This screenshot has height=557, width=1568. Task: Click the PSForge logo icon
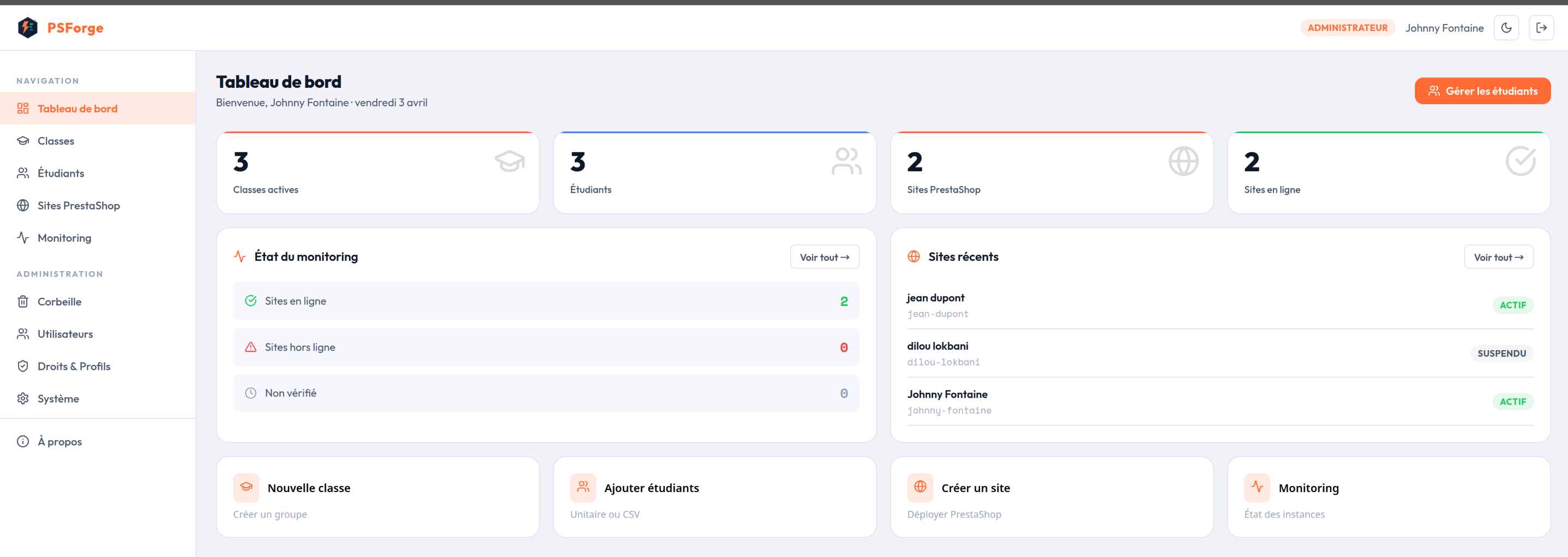tap(27, 27)
